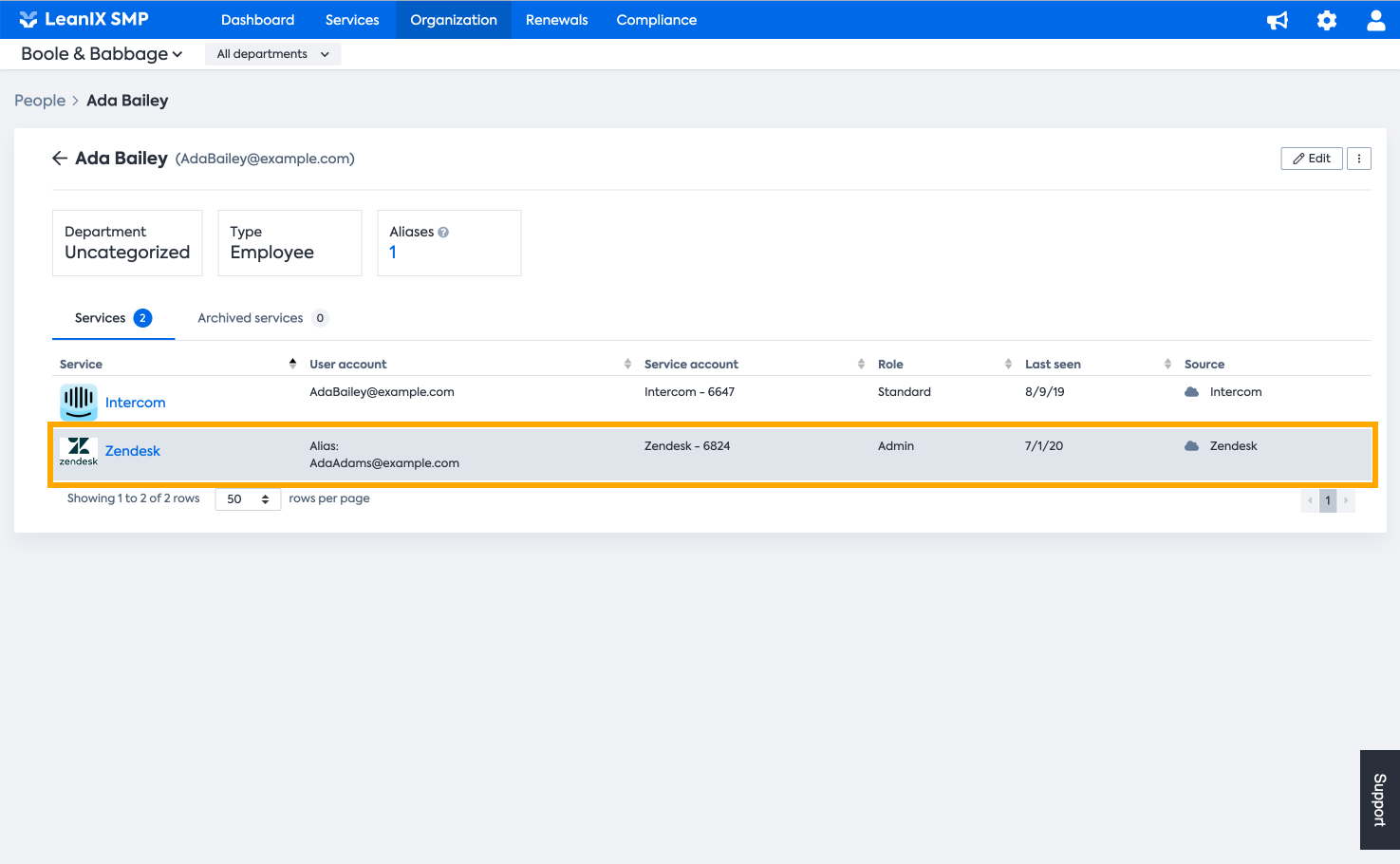
Task: Click the AdaAdams@example.com alias cell
Action: point(384,463)
